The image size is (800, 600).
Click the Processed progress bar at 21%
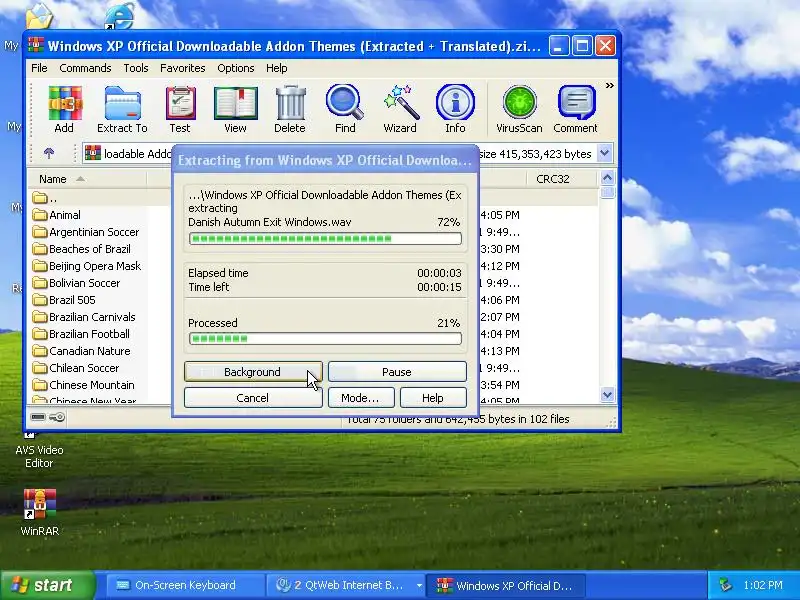coord(325,338)
